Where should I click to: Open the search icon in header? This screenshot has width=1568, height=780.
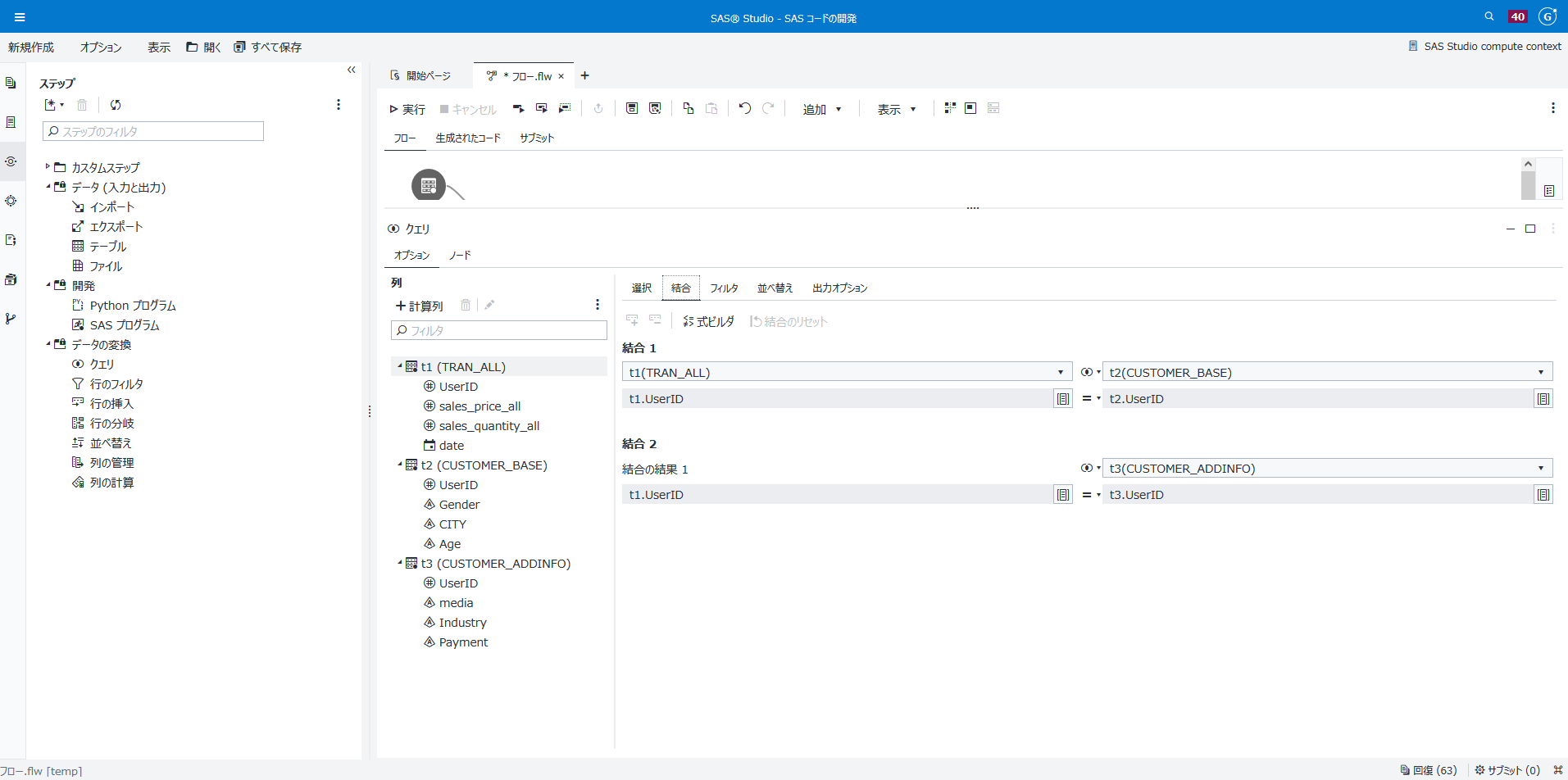pyautogui.click(x=1489, y=16)
